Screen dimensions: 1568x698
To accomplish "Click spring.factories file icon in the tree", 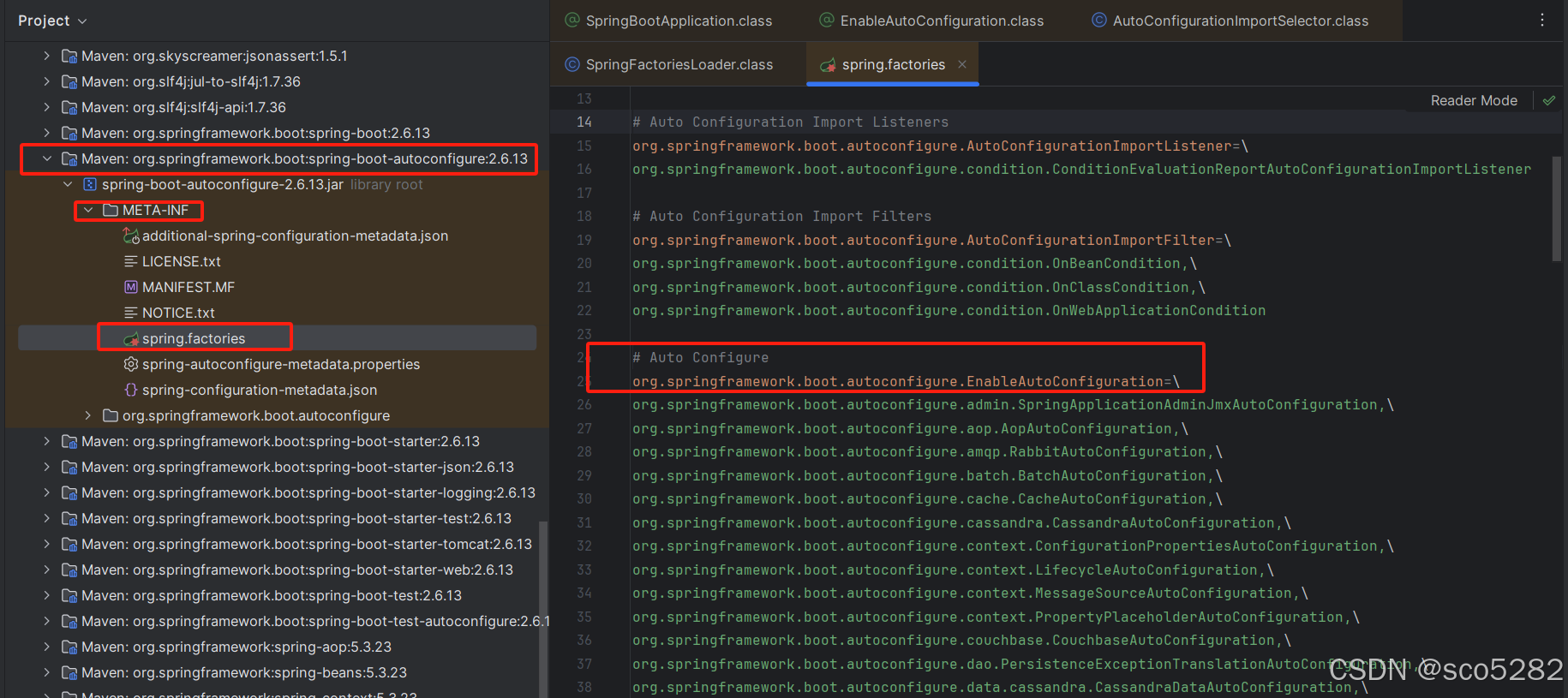I will click(131, 338).
